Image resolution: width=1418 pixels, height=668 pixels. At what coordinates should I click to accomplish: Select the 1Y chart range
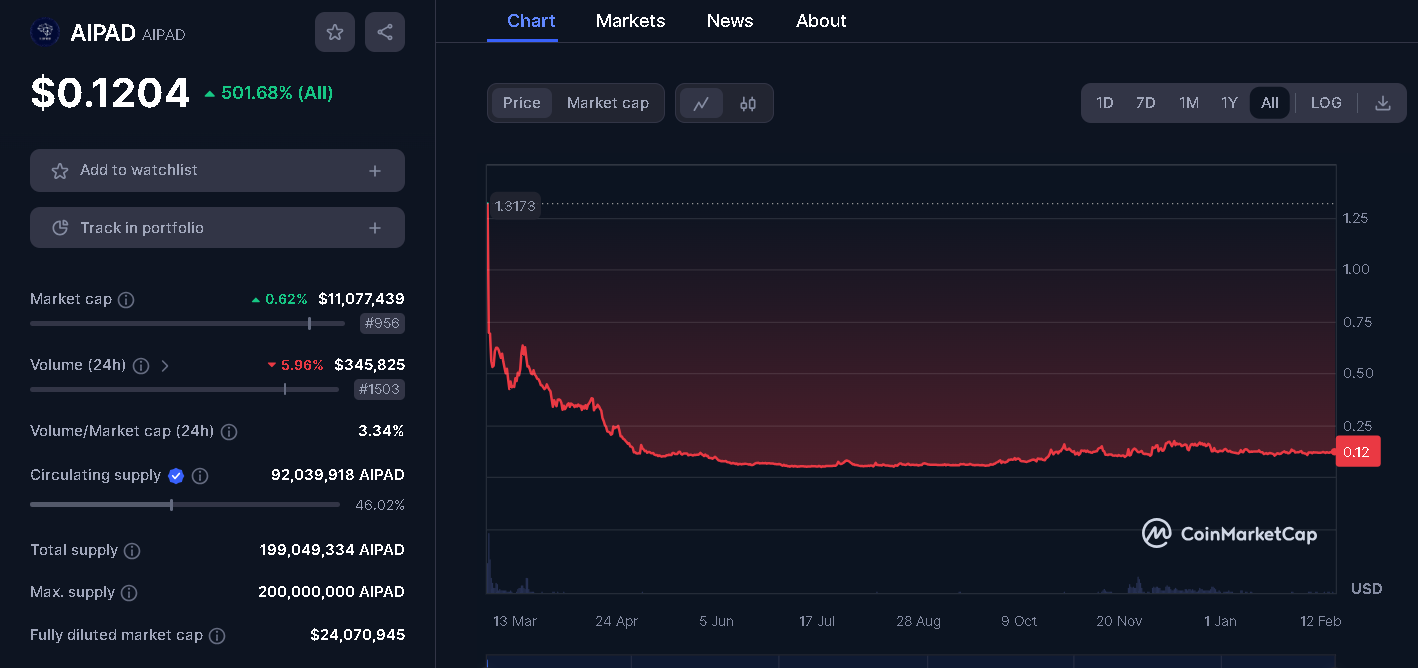[x=1229, y=102]
